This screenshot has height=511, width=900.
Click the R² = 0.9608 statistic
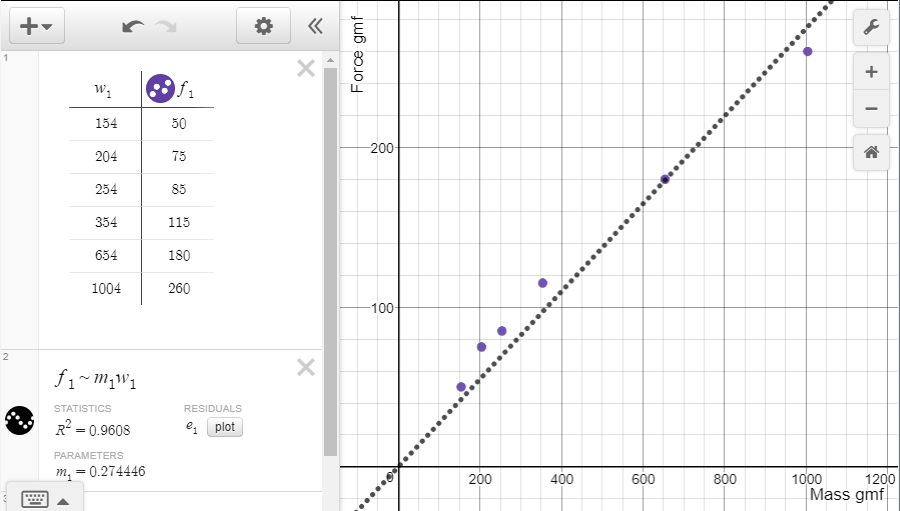pos(92,429)
